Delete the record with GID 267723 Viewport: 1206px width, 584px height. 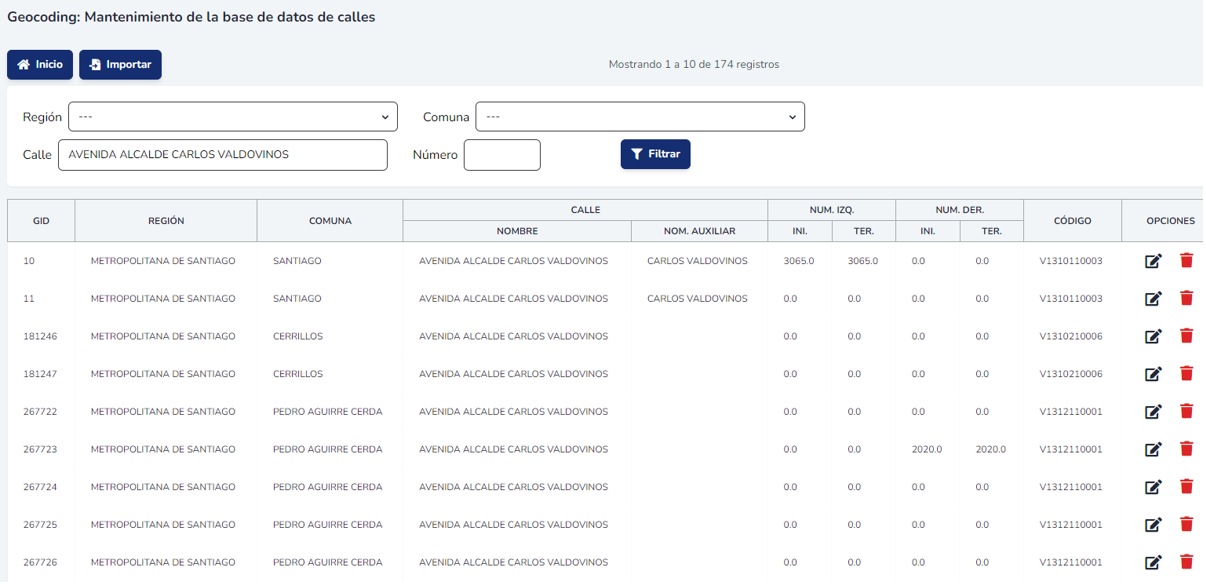tap(1186, 449)
